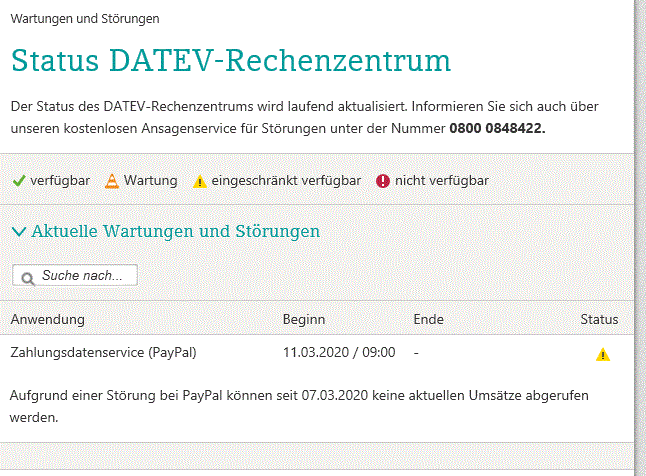Click the eingeschränkt verfügbar legend label
Viewport: 646px width, 476px height.
[x=286, y=181]
